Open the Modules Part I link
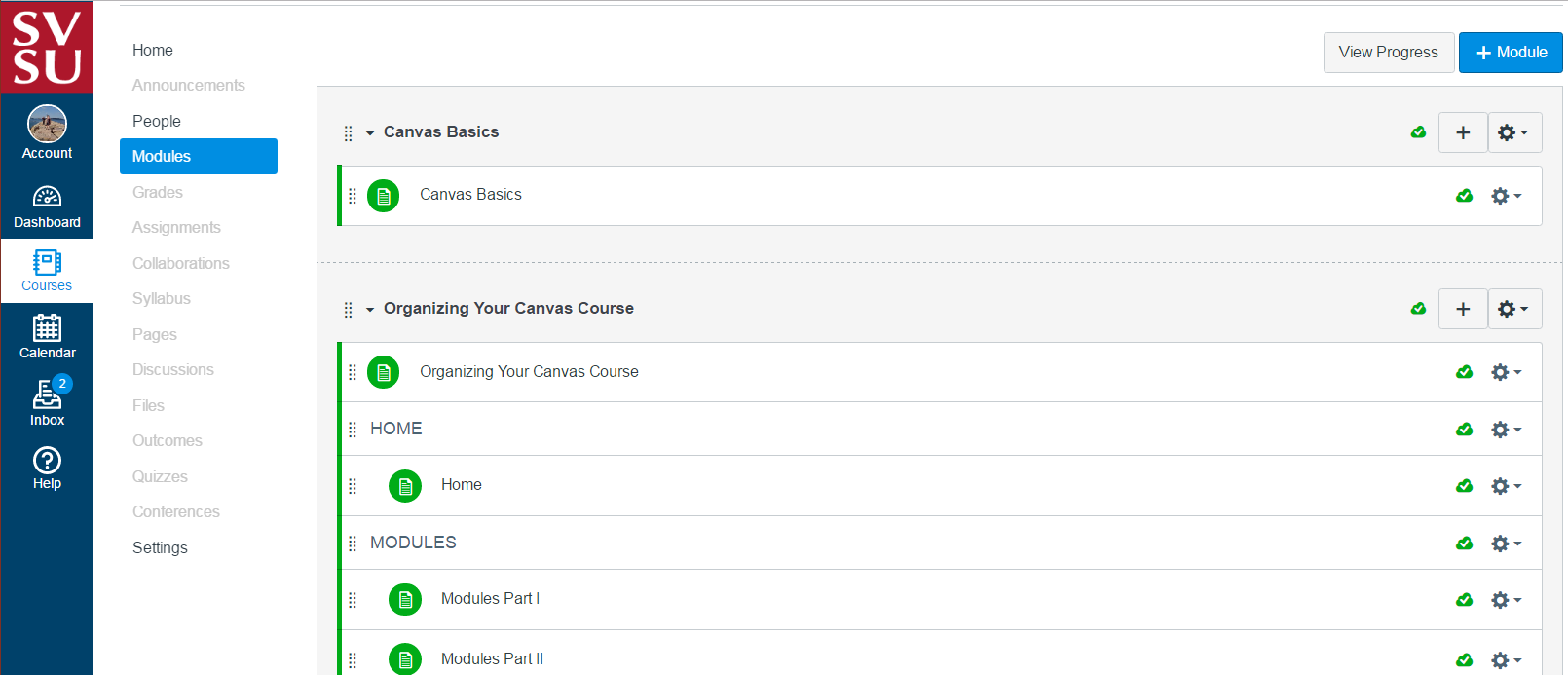 point(490,599)
